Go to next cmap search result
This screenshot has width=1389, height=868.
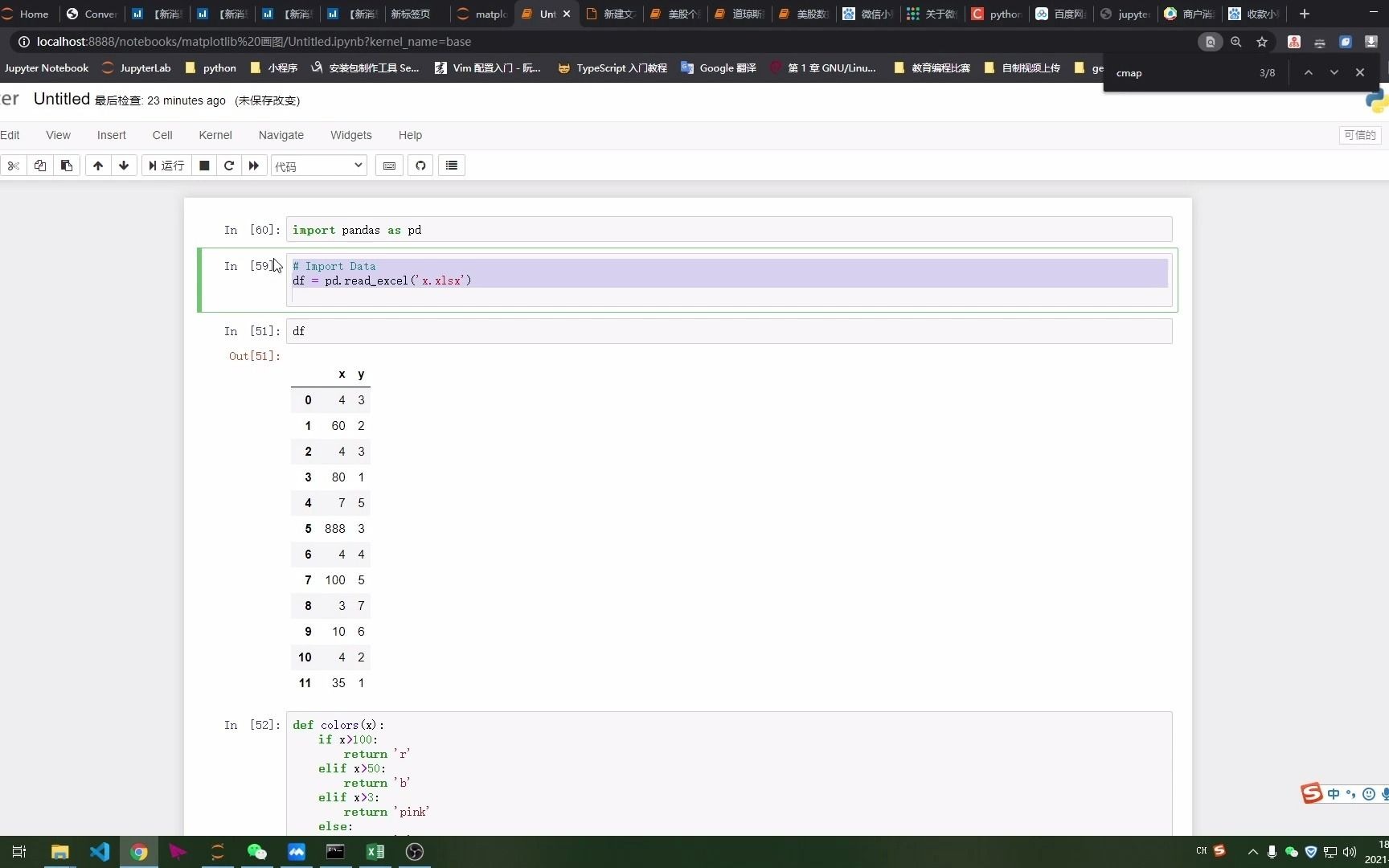[x=1334, y=72]
